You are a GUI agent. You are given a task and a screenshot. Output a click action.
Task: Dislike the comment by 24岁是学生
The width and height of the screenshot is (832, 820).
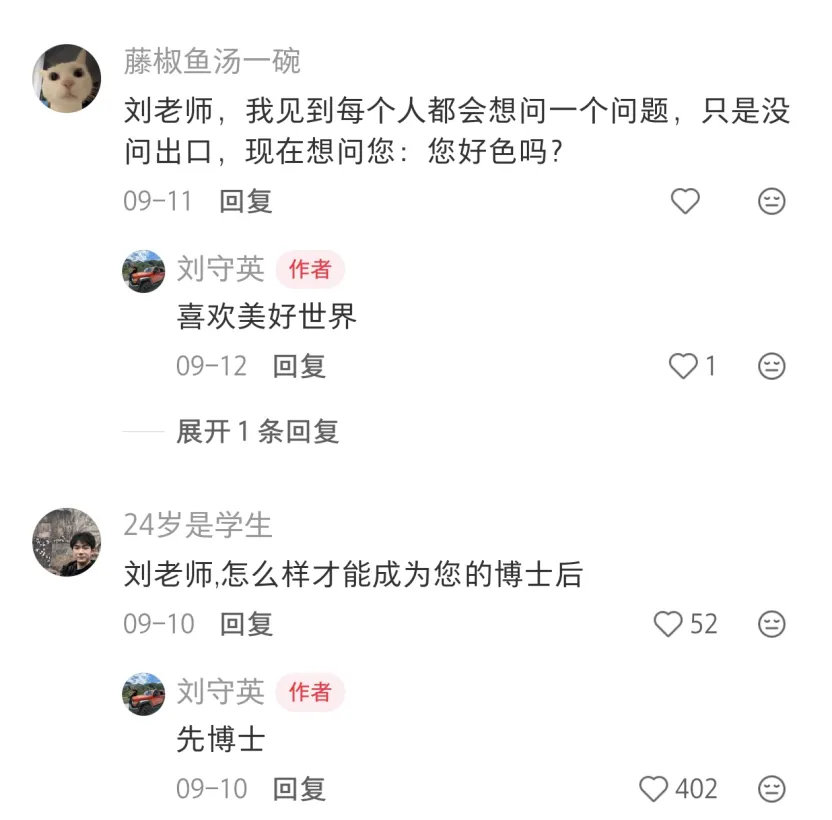pyautogui.click(x=771, y=625)
